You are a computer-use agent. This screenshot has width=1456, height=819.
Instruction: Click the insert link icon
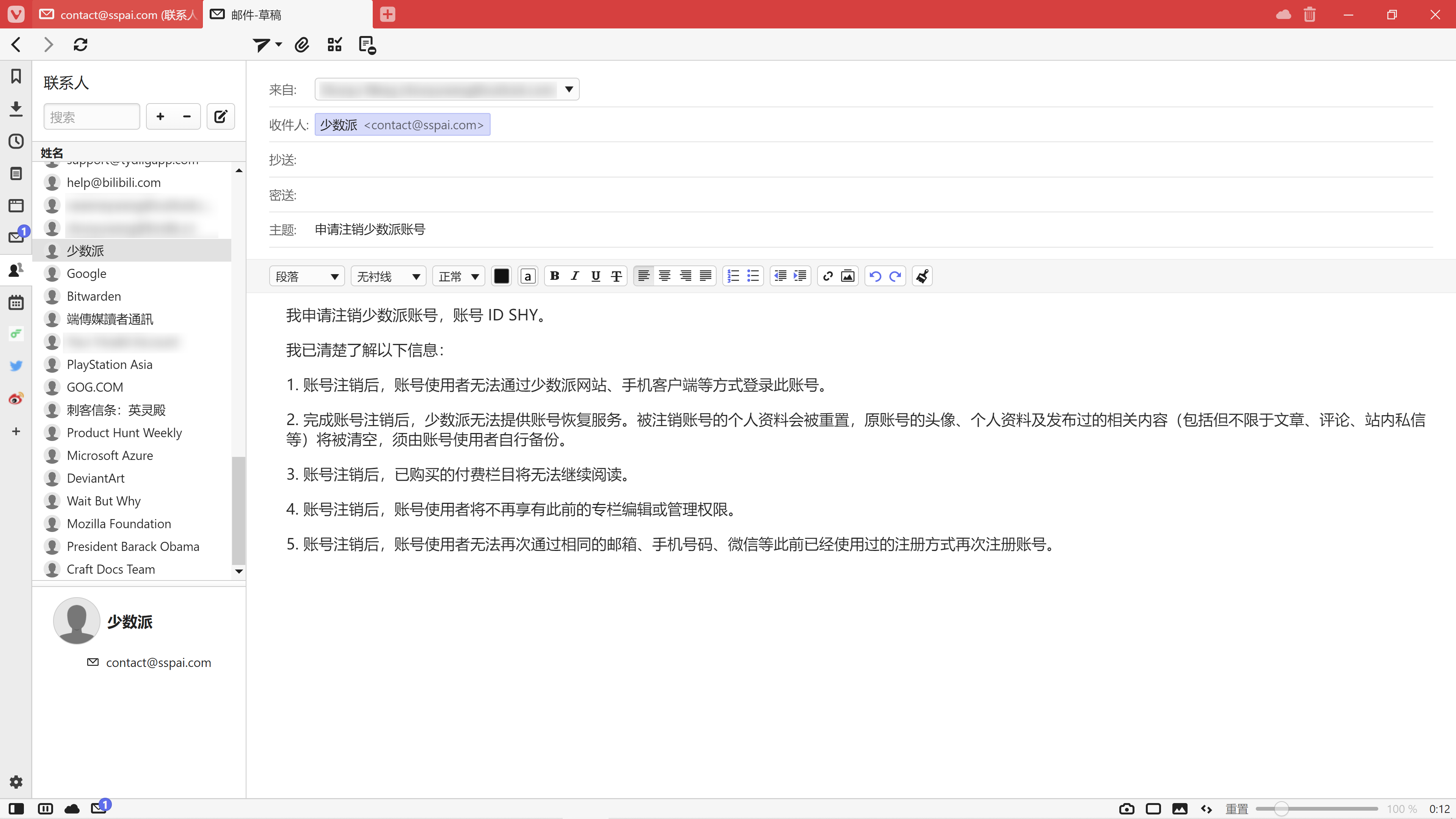click(827, 276)
